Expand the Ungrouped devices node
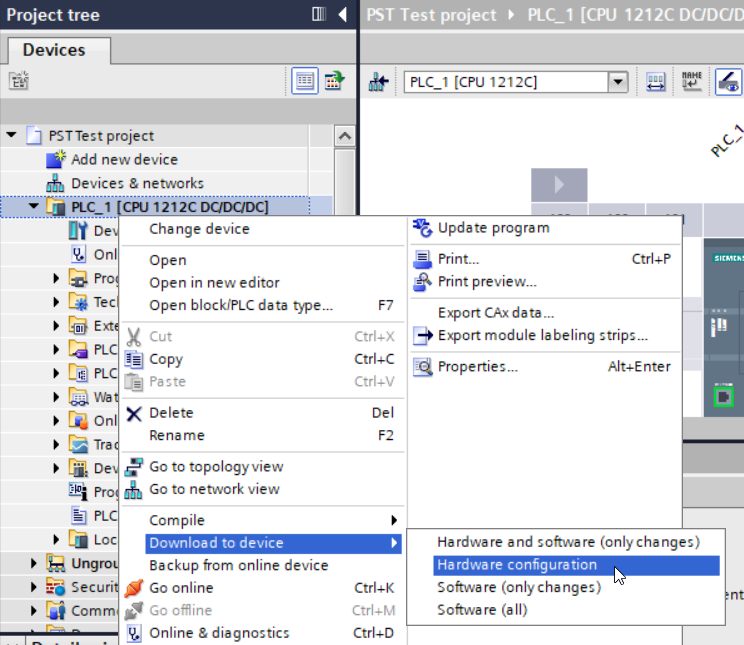The height and width of the screenshot is (645, 744). pyautogui.click(x=33, y=563)
